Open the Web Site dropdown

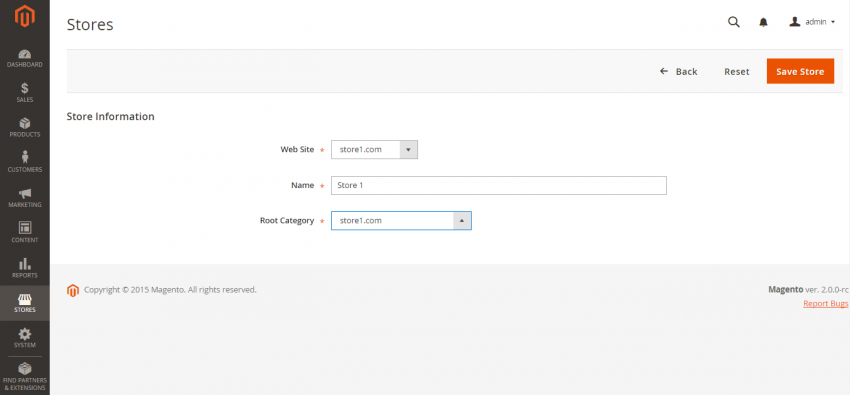[x=374, y=150]
